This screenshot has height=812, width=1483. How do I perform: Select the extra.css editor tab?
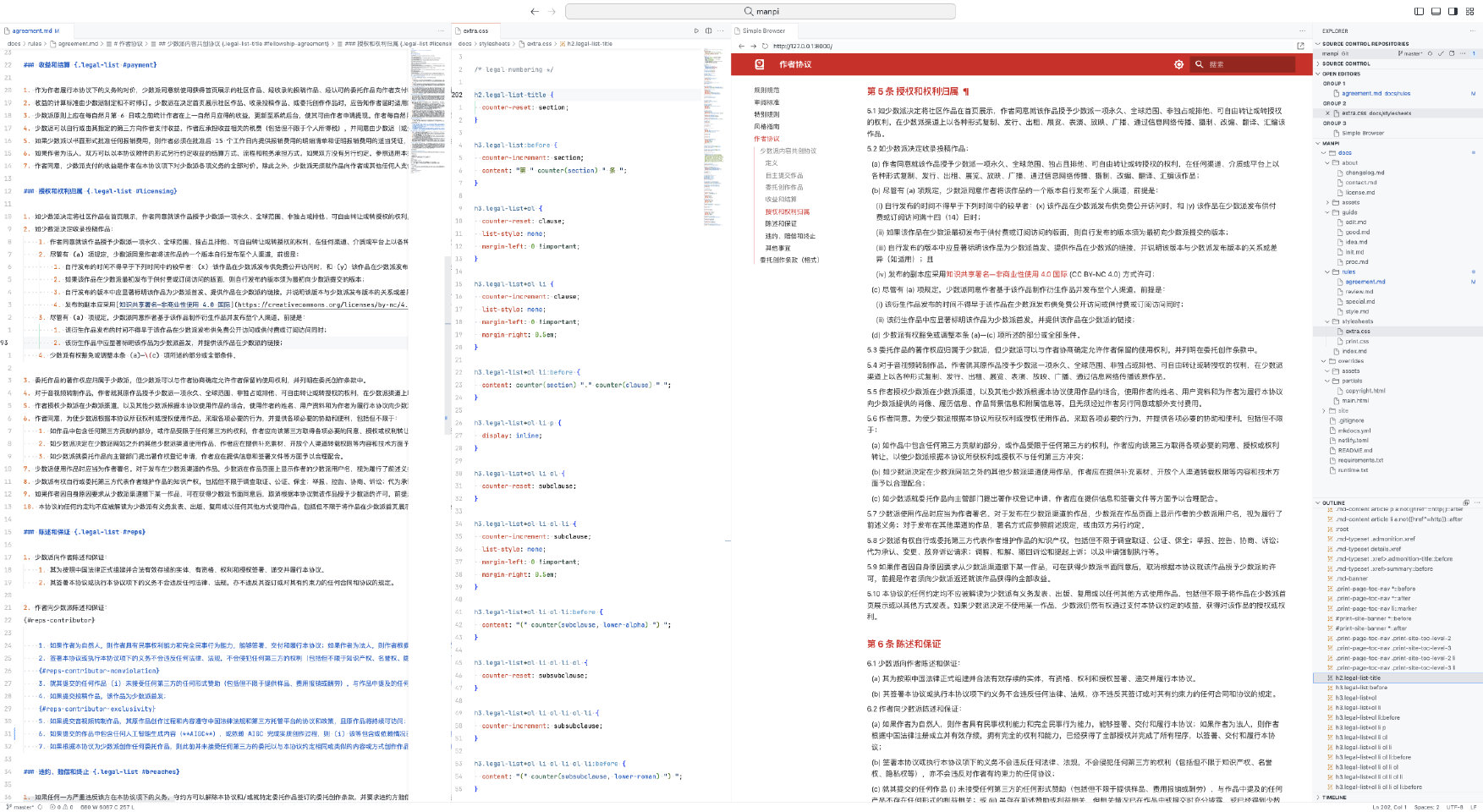pyautogui.click(x=475, y=30)
